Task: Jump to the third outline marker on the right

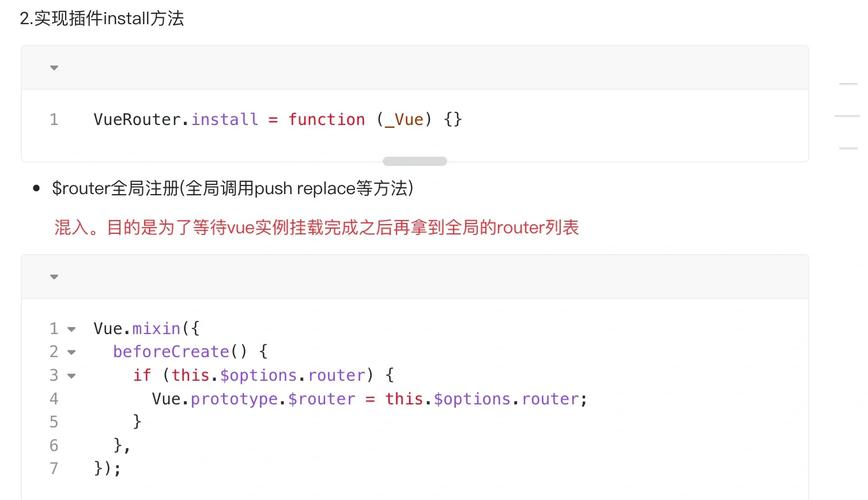Action: tap(847, 148)
